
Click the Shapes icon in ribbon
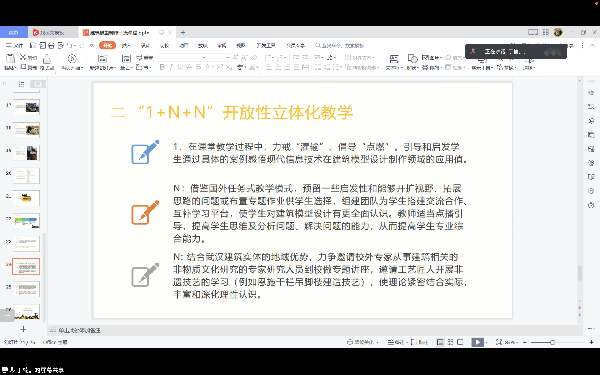point(412,59)
